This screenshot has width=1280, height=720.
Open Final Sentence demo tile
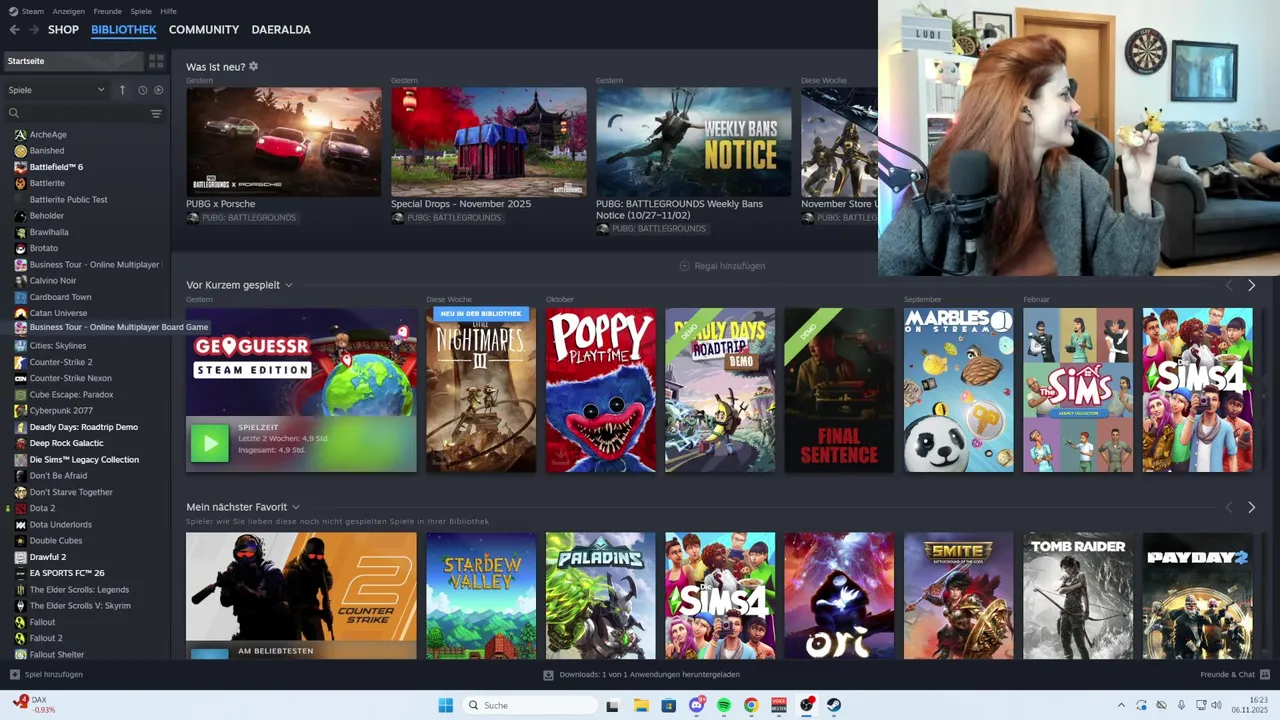pos(839,390)
